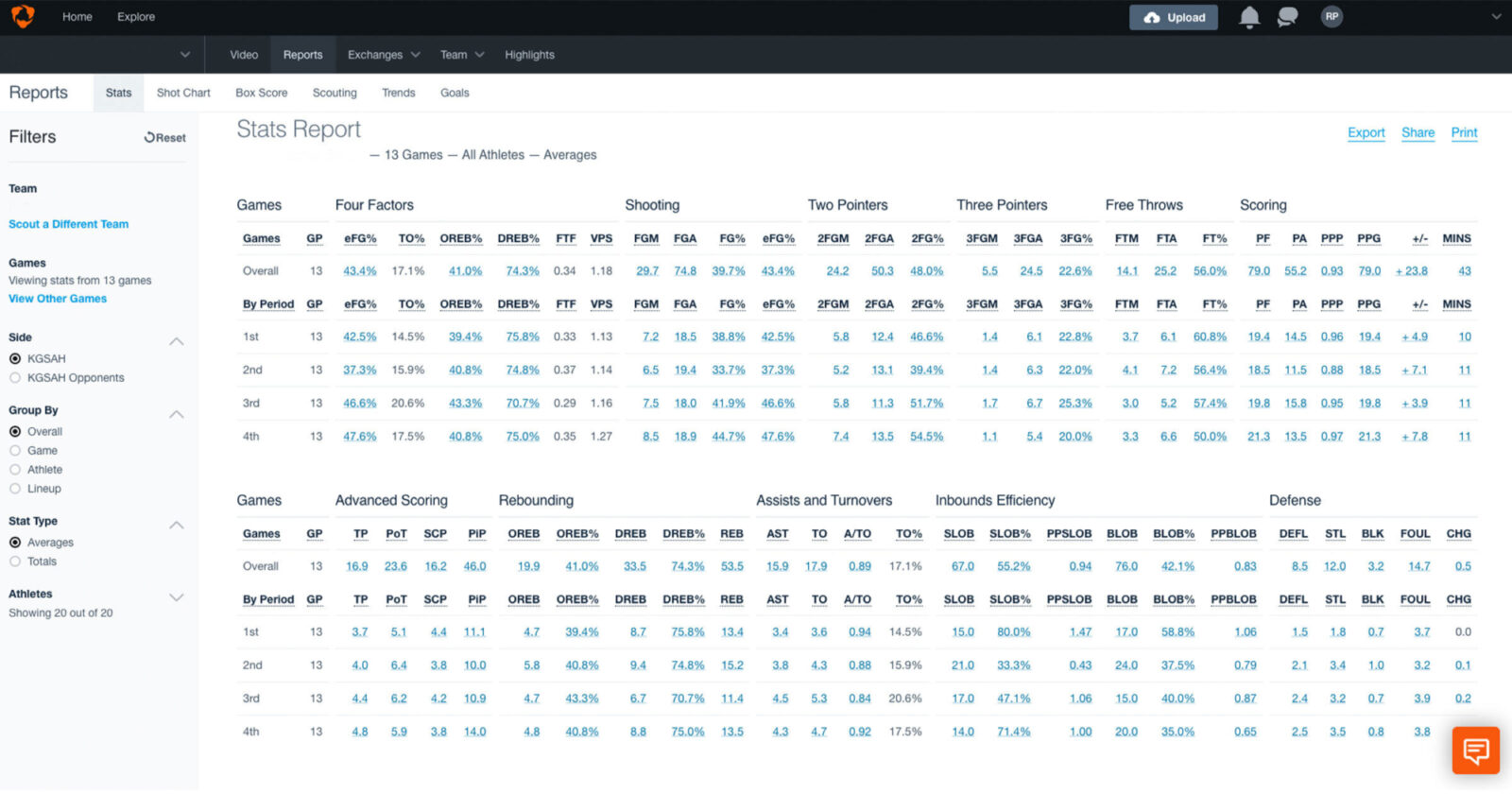
Task: Open the Exchanges dropdown menu
Action: point(383,55)
